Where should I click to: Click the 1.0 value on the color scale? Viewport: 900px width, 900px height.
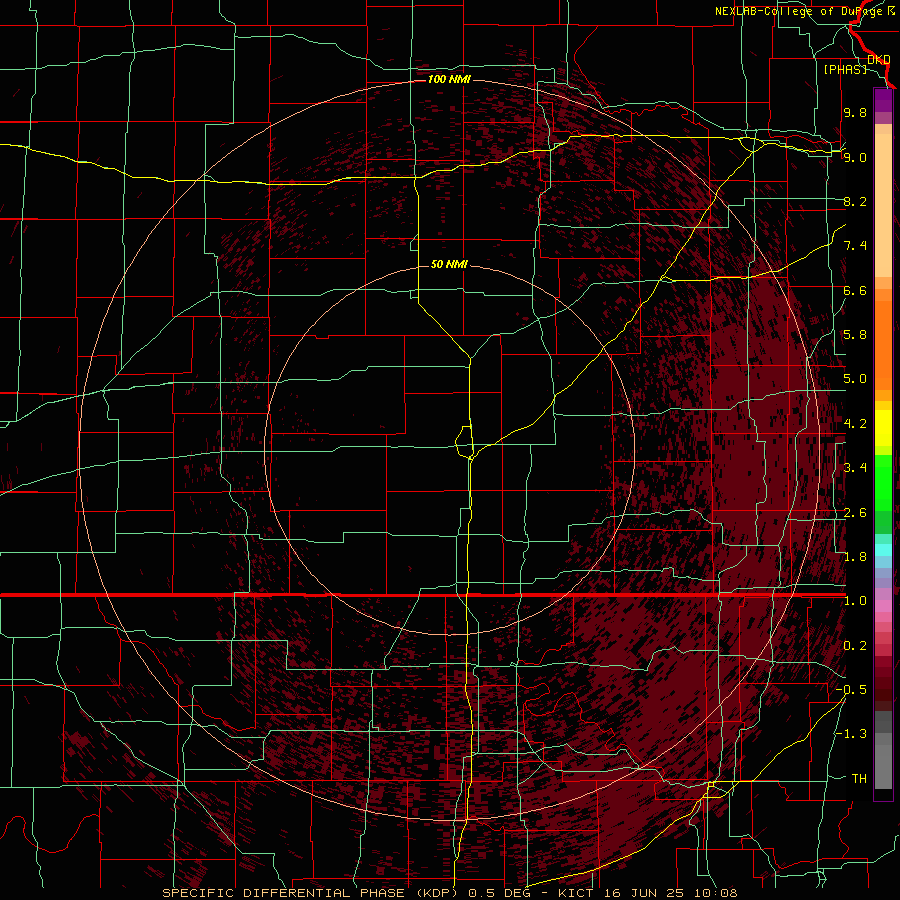click(855, 601)
